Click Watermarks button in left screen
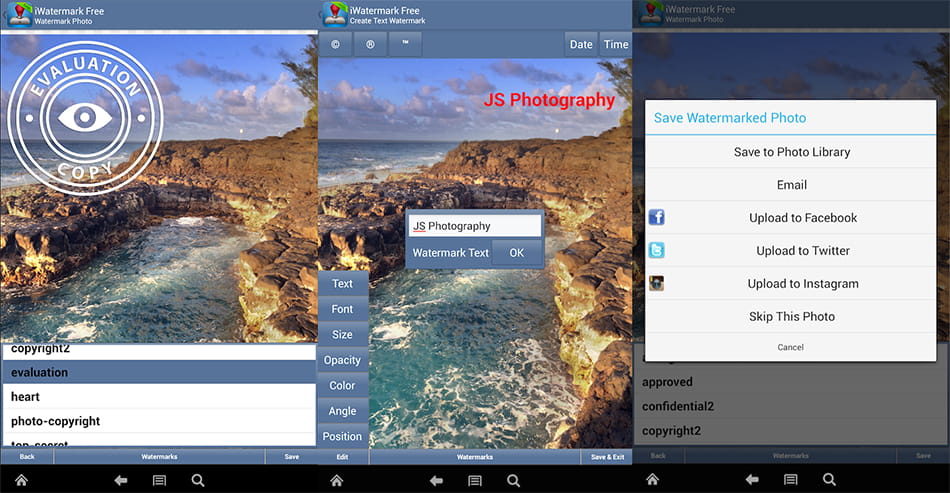 159,457
